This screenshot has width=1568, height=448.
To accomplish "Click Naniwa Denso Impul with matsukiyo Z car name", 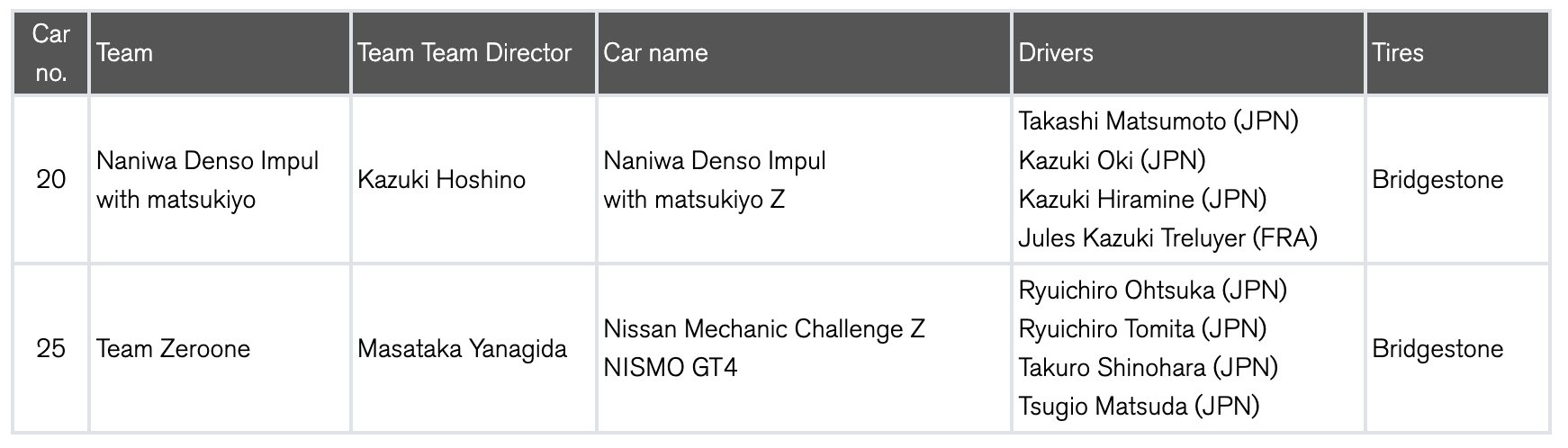I will 715,180.
